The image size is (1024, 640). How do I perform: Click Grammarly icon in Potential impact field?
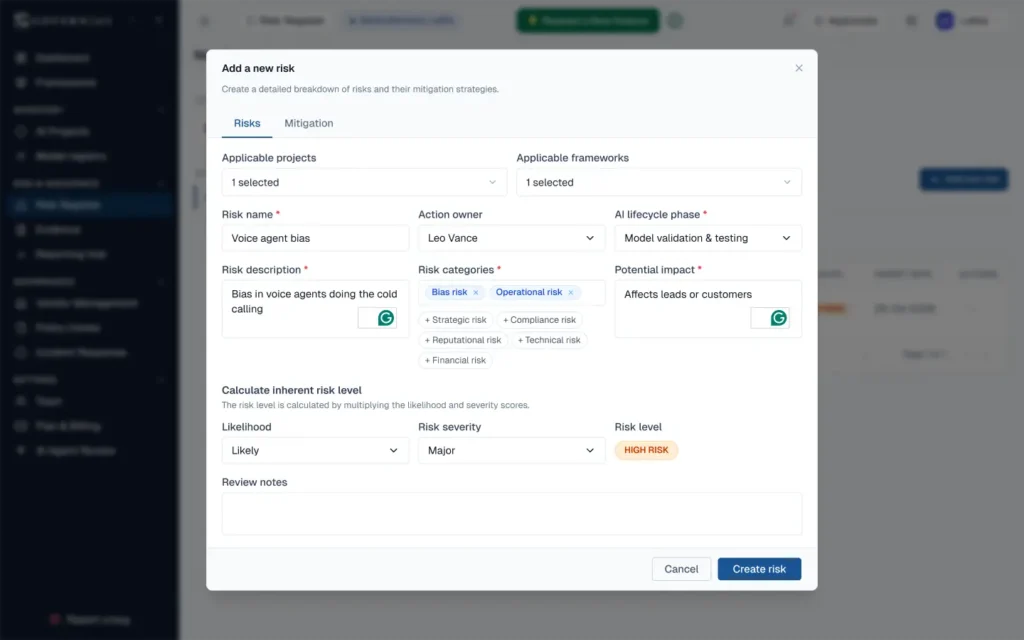(778, 318)
